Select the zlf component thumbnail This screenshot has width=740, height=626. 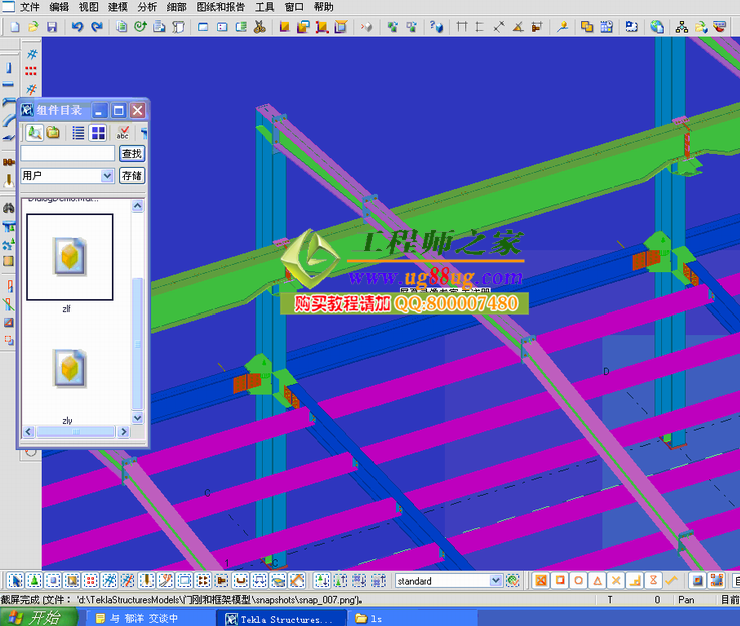(x=69, y=257)
